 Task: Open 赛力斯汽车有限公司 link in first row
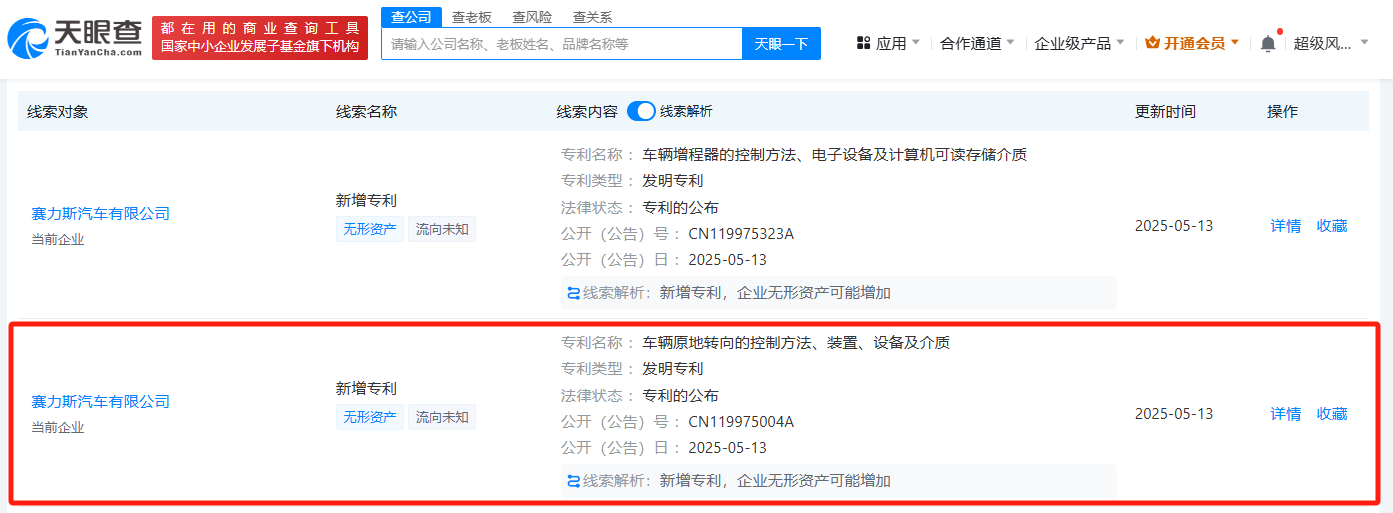[101, 213]
